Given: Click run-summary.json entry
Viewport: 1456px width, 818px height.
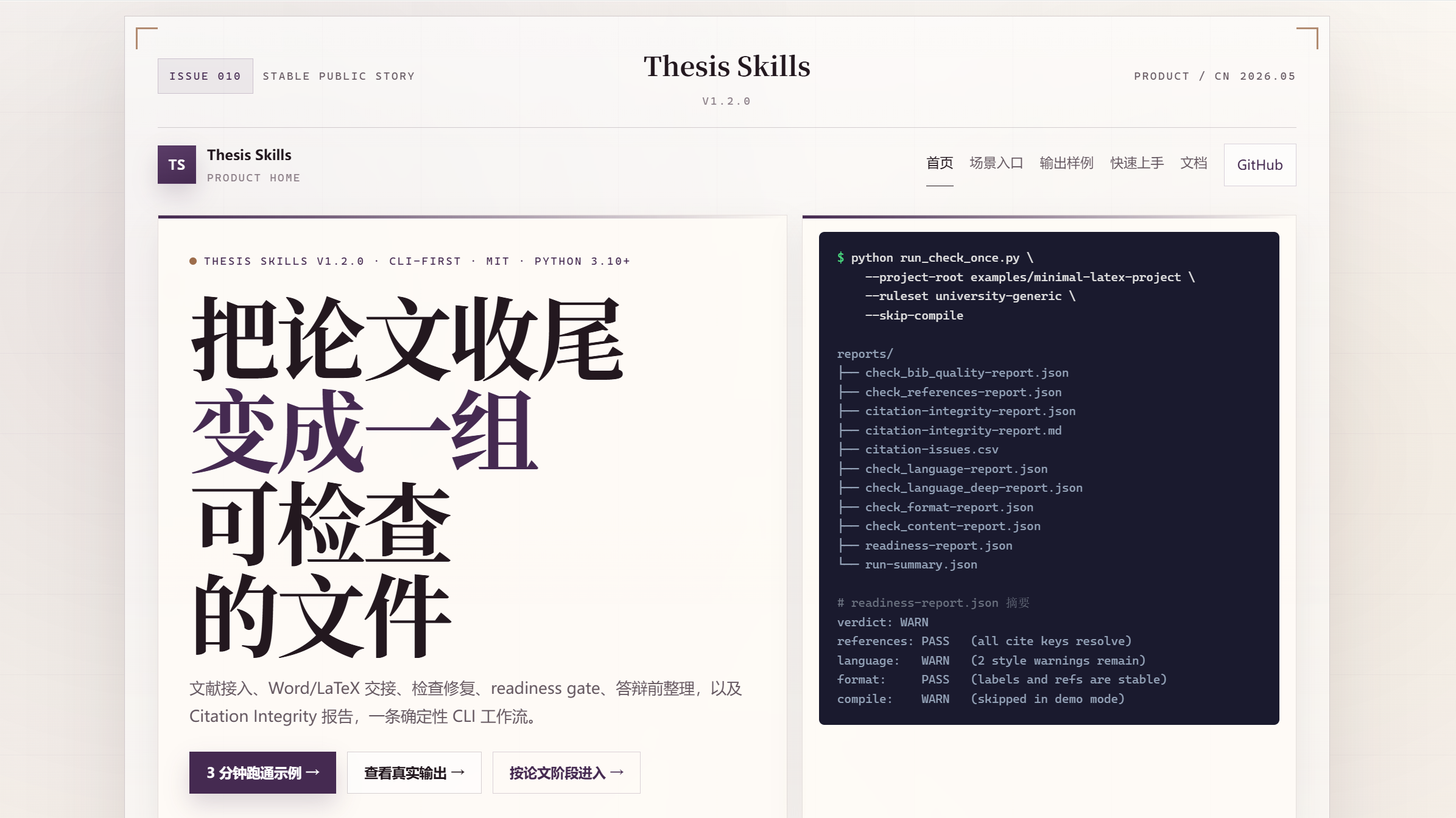Looking at the screenshot, I should click(x=921, y=564).
